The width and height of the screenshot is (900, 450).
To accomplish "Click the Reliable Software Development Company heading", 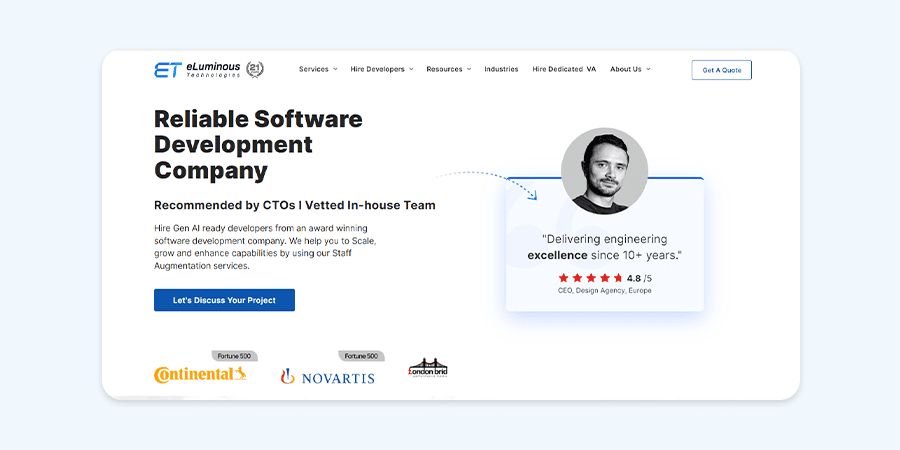I will click(258, 145).
